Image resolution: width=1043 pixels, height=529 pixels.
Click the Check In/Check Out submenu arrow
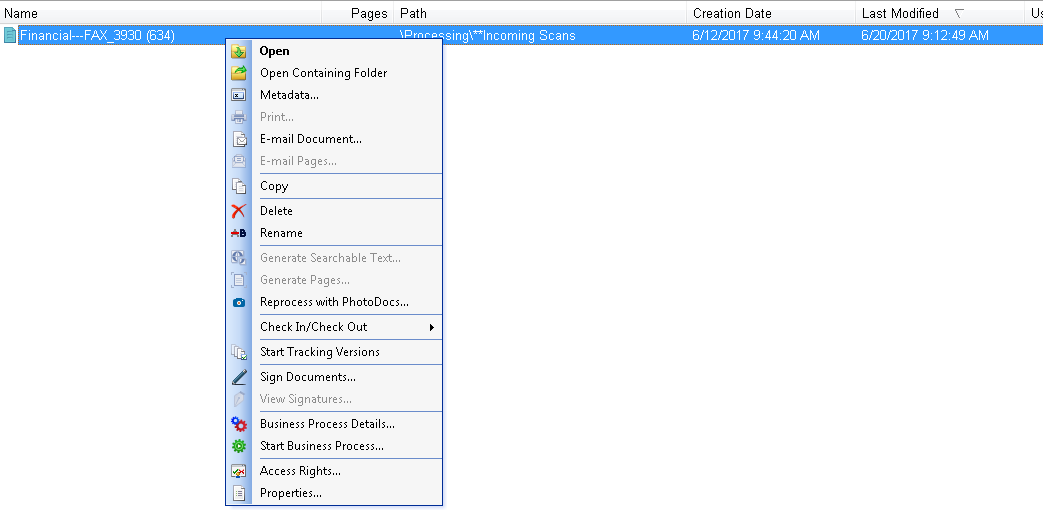tap(432, 327)
